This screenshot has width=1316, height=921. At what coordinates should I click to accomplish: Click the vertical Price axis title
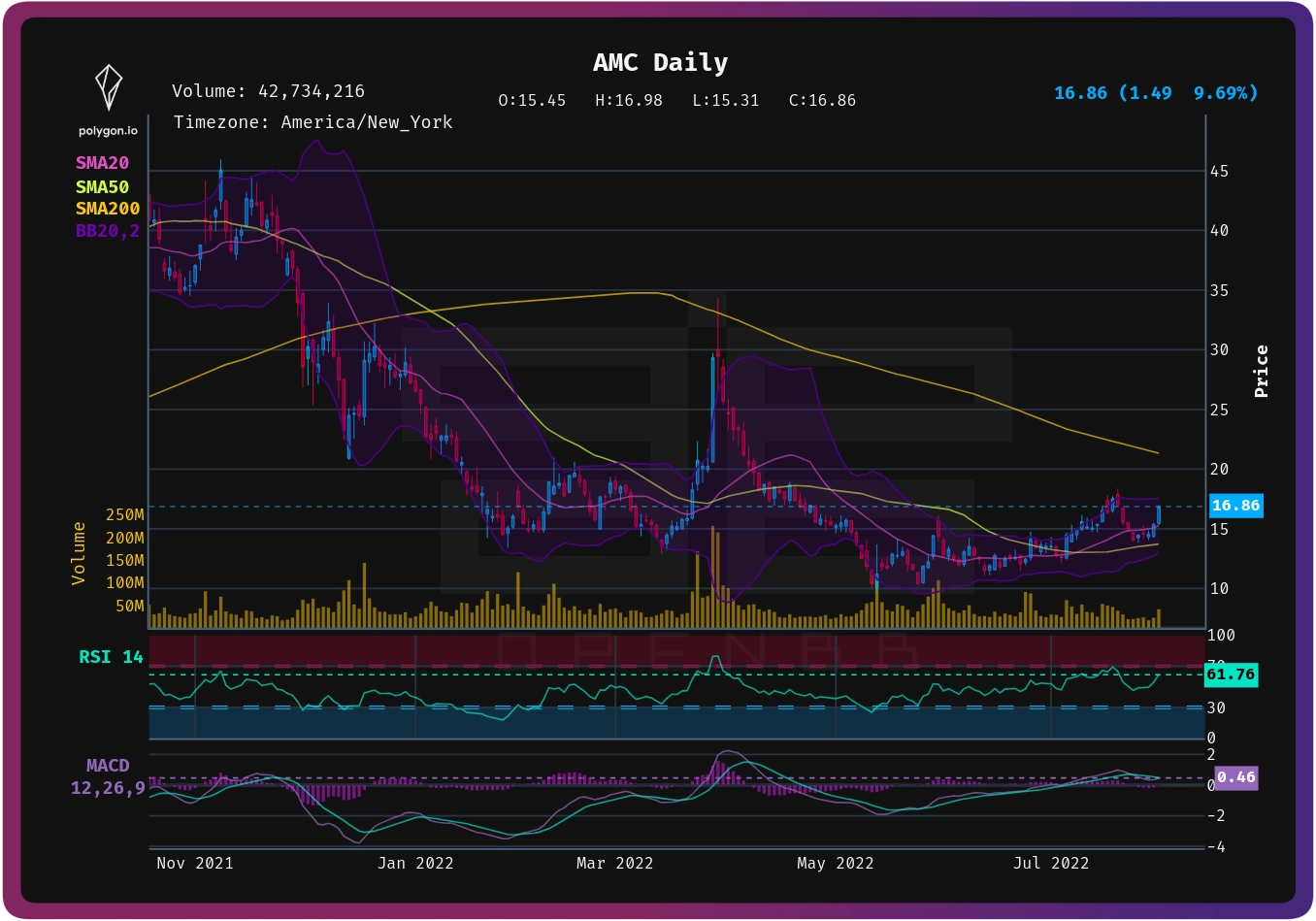coord(1262,371)
